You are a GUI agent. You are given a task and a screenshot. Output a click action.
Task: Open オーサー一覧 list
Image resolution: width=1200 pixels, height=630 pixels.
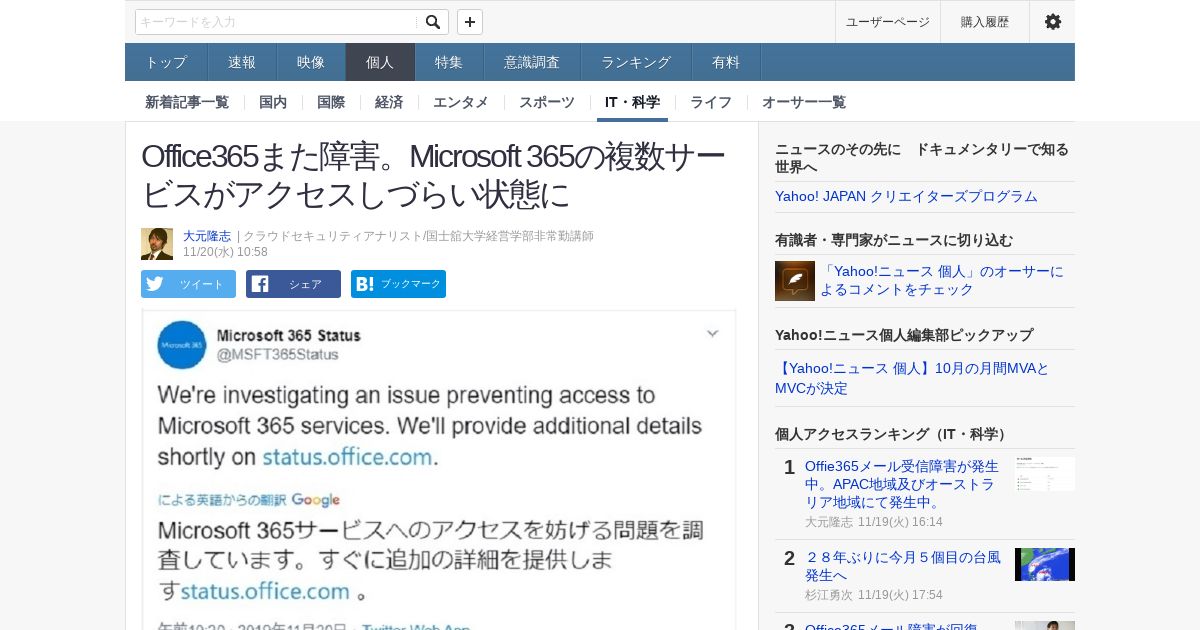click(804, 102)
